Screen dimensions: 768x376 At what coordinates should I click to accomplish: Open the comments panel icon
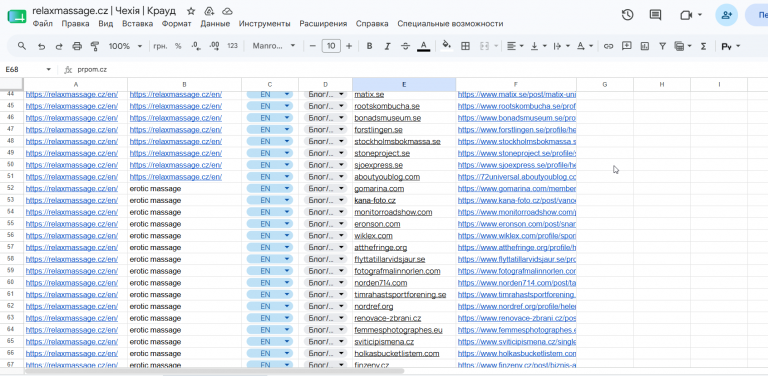(655, 15)
